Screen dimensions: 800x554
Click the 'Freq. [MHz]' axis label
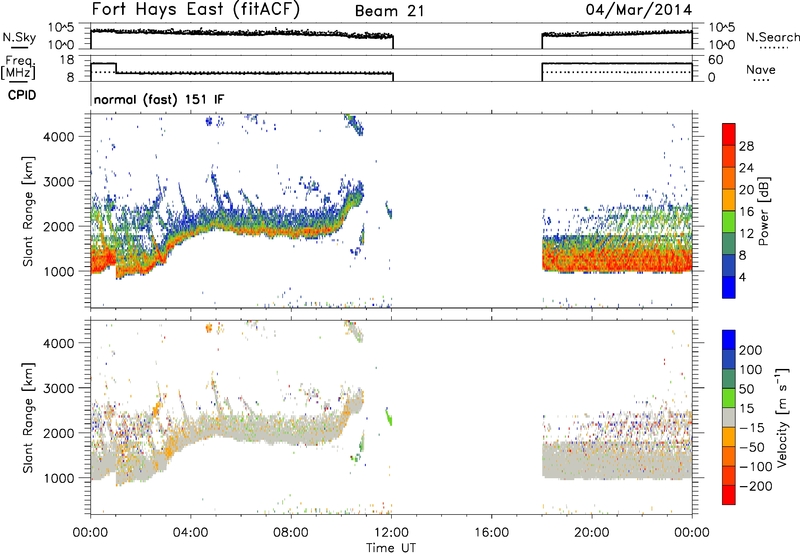(x=18, y=67)
